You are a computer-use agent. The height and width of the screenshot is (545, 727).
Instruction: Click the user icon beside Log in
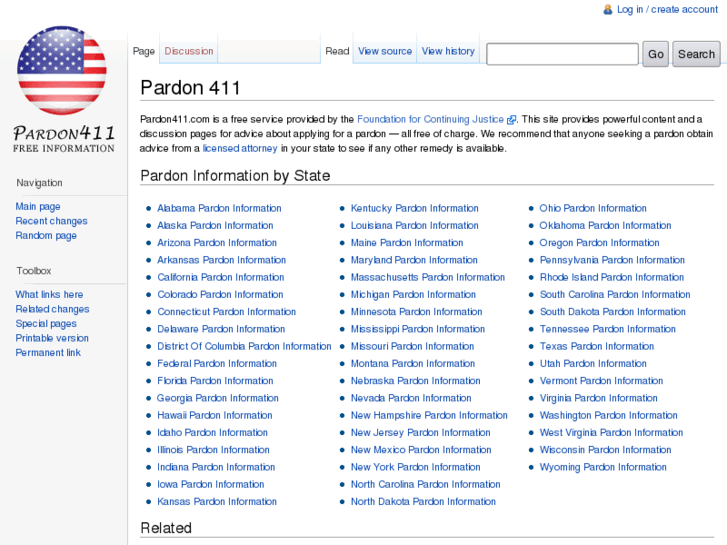pyautogui.click(x=607, y=9)
